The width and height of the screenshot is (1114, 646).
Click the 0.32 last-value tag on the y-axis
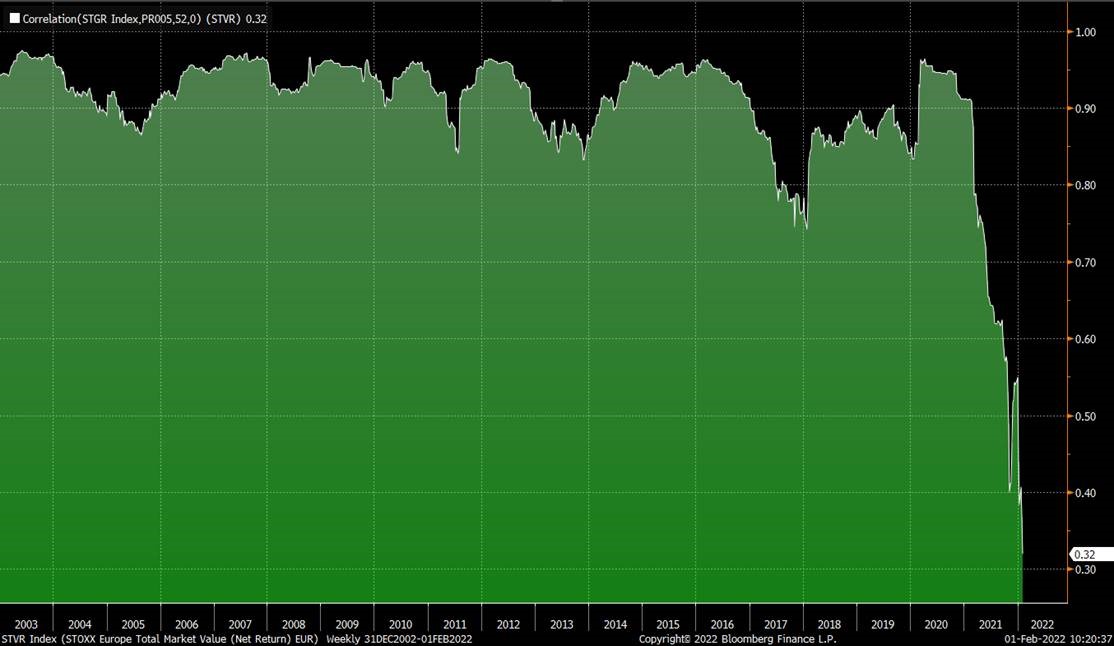(x=1084, y=554)
